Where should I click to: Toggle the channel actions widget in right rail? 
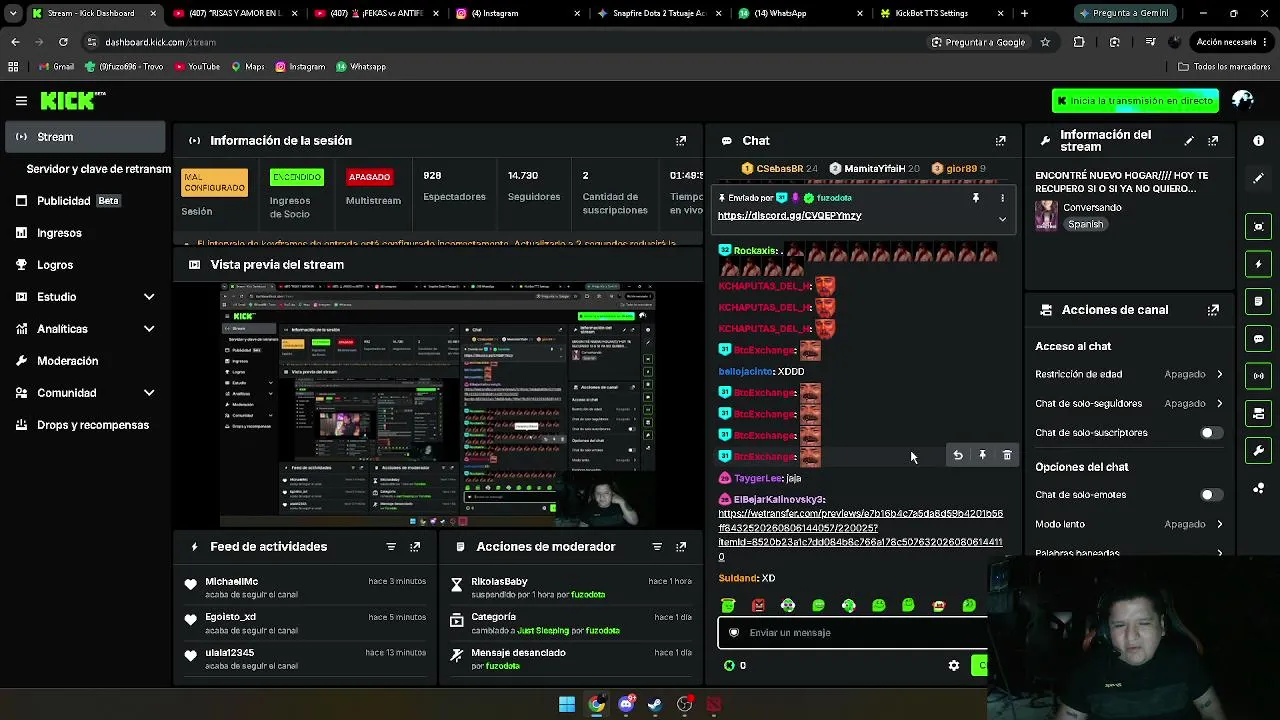point(1259,413)
